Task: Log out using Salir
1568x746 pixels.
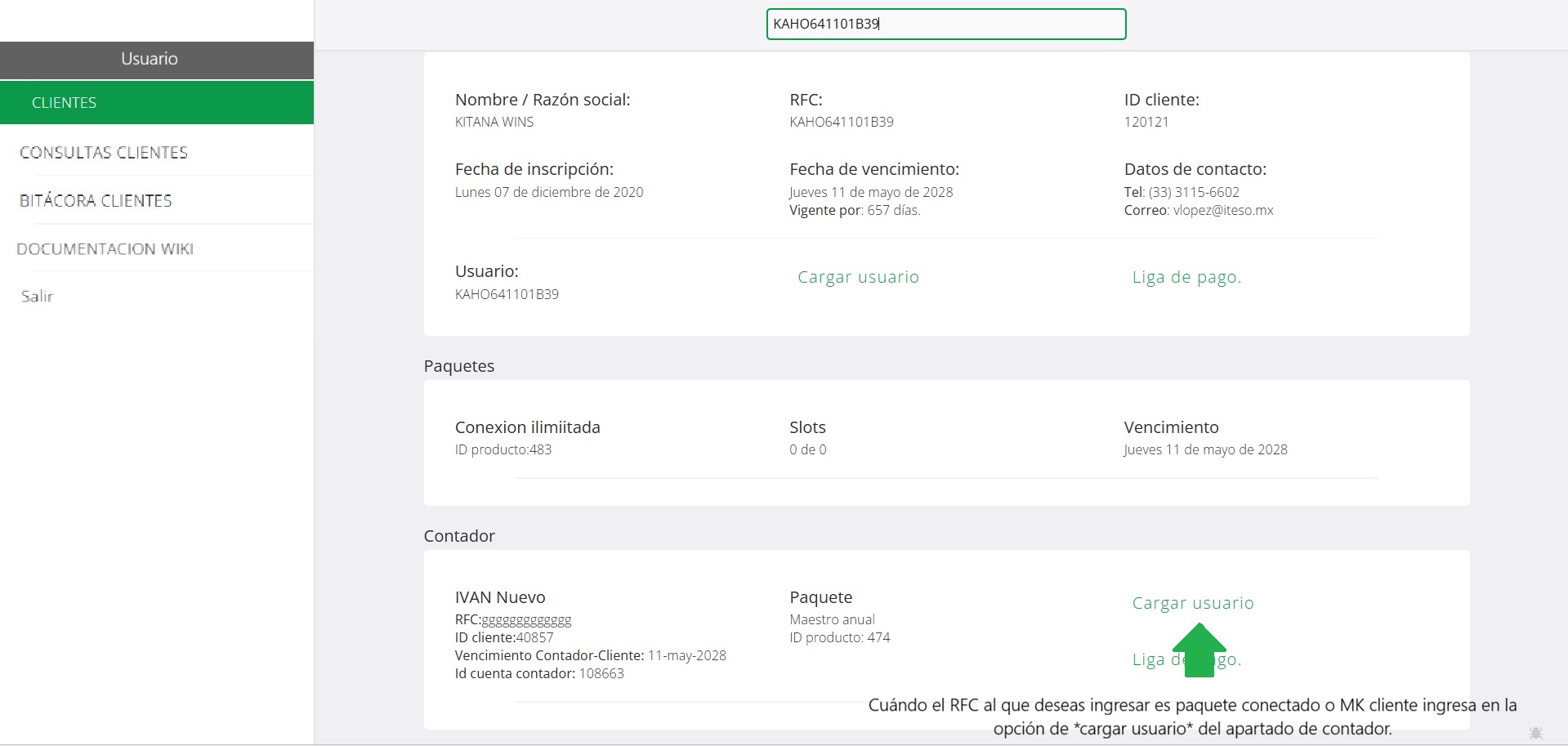Action: pos(37,297)
